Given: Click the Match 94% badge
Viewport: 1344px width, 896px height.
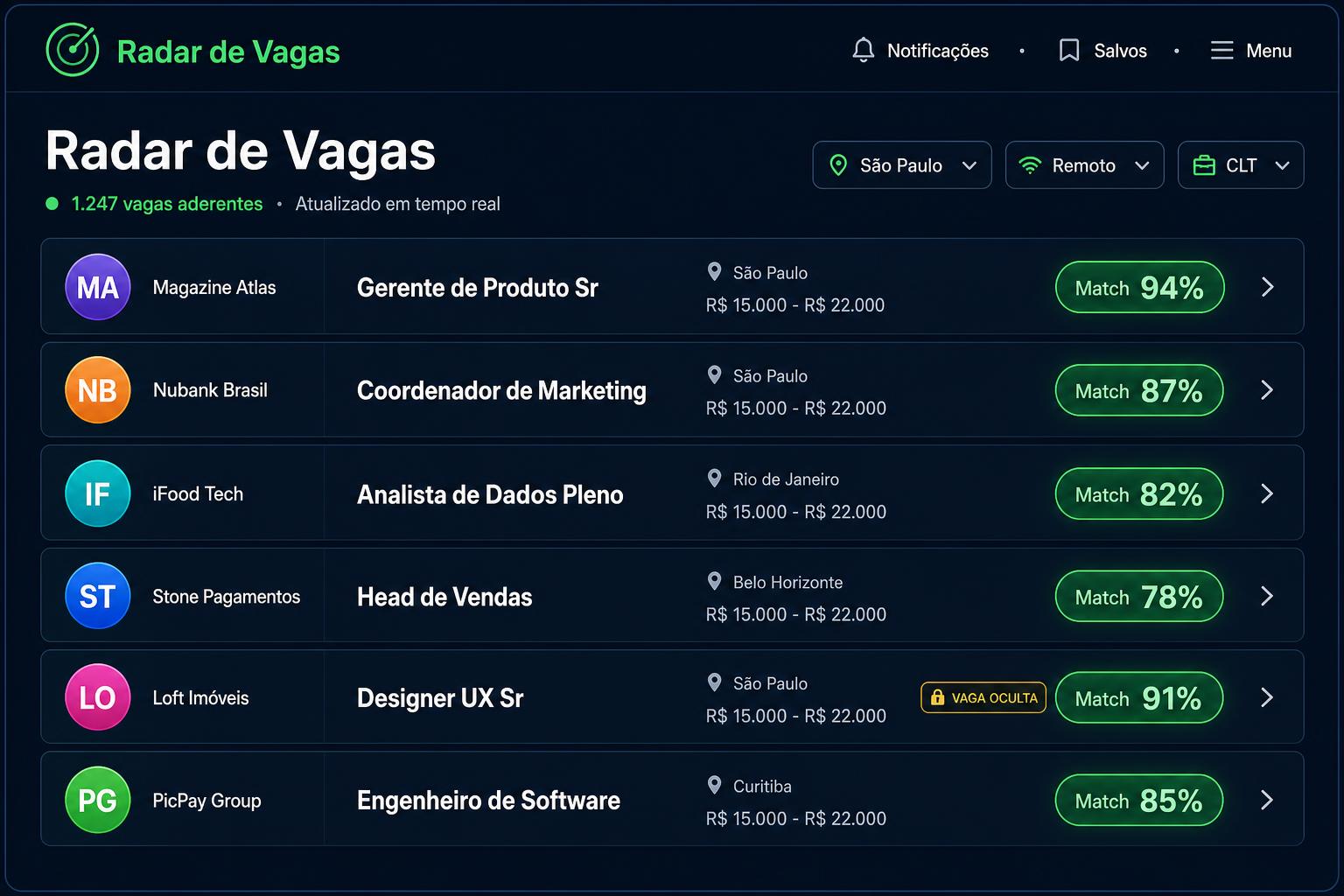Looking at the screenshot, I should click(1139, 287).
